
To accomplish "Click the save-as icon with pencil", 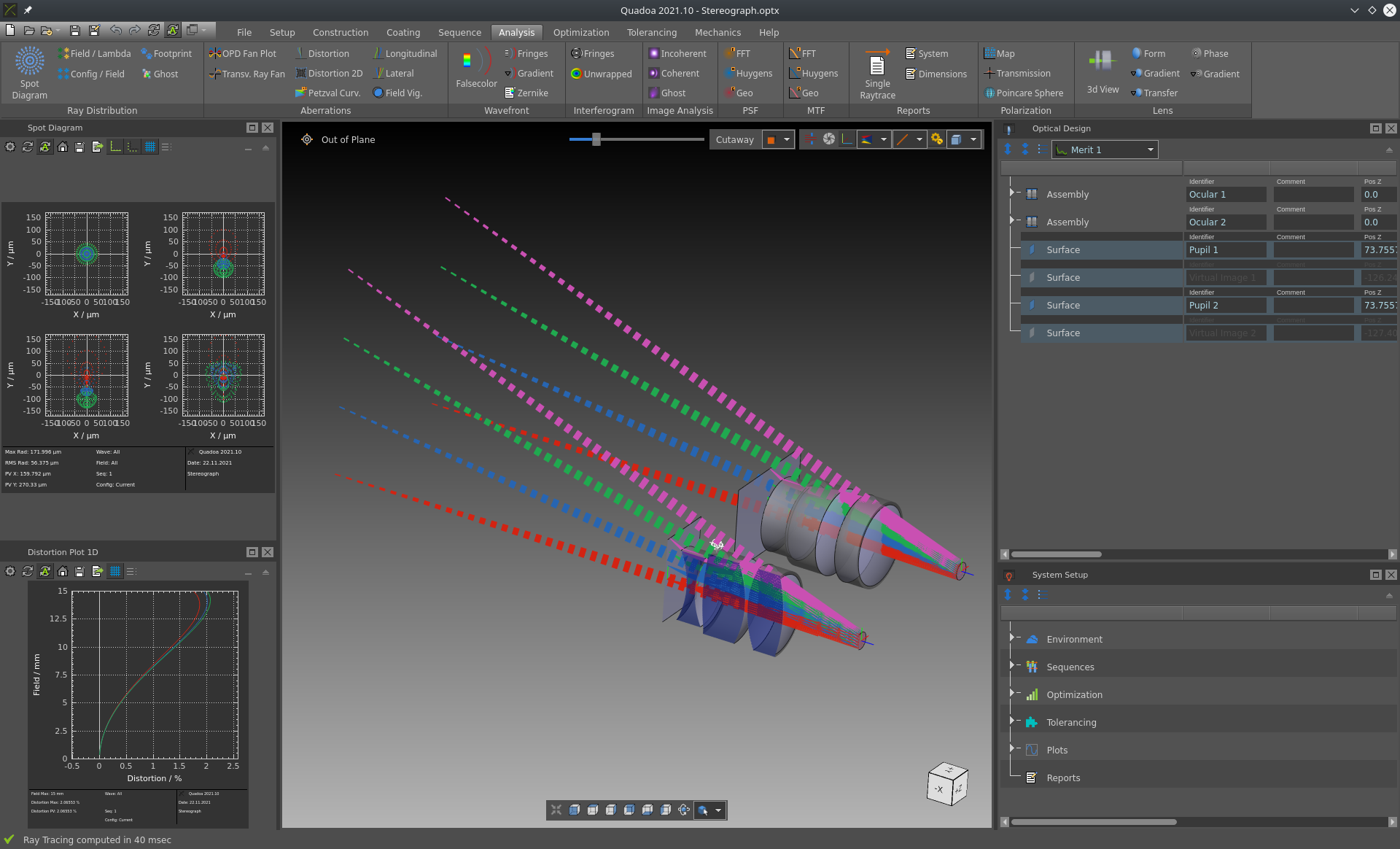I will [x=94, y=30].
